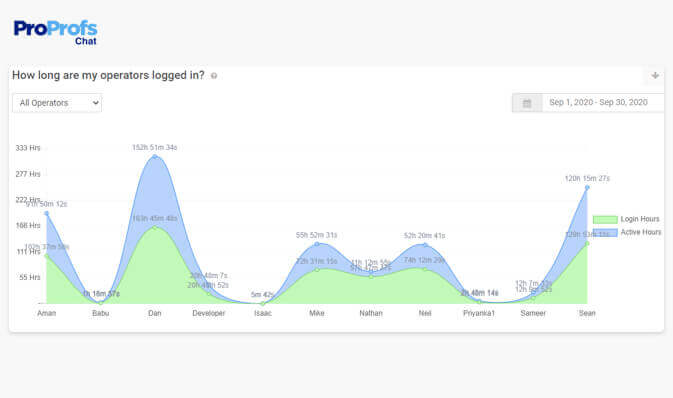The width and height of the screenshot is (673, 398).
Task: Click Aman's blue data point
Action: tap(47, 213)
